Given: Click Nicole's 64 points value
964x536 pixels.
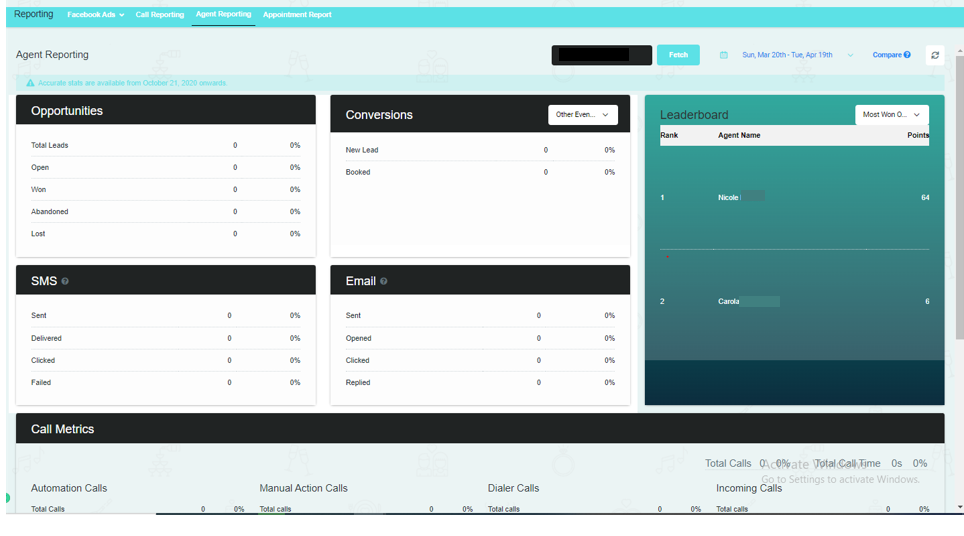Looking at the screenshot, I should pyautogui.click(x=925, y=197).
